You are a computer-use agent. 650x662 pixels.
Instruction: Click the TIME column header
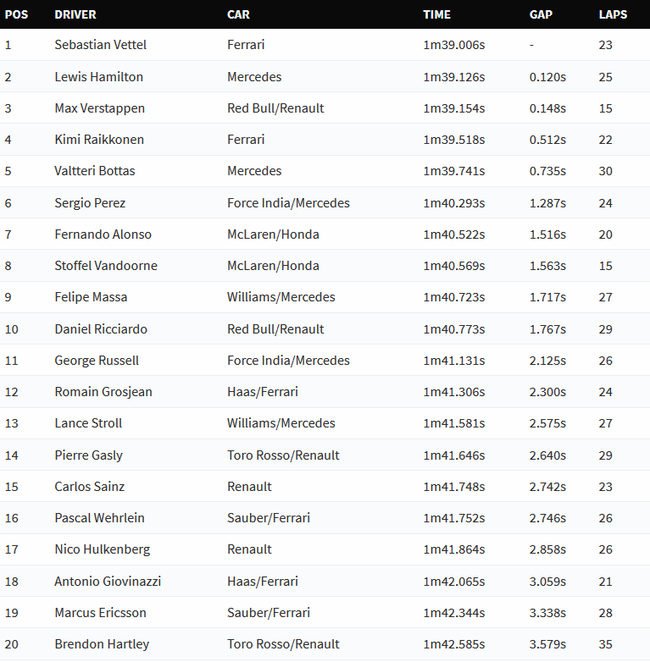click(437, 15)
